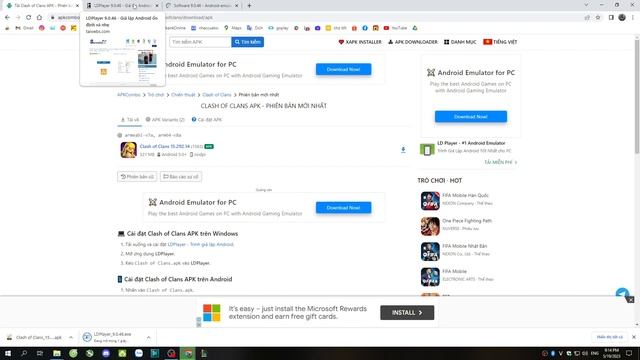
Task: Click the Tìm kiếm search button
Action: pos(247,42)
